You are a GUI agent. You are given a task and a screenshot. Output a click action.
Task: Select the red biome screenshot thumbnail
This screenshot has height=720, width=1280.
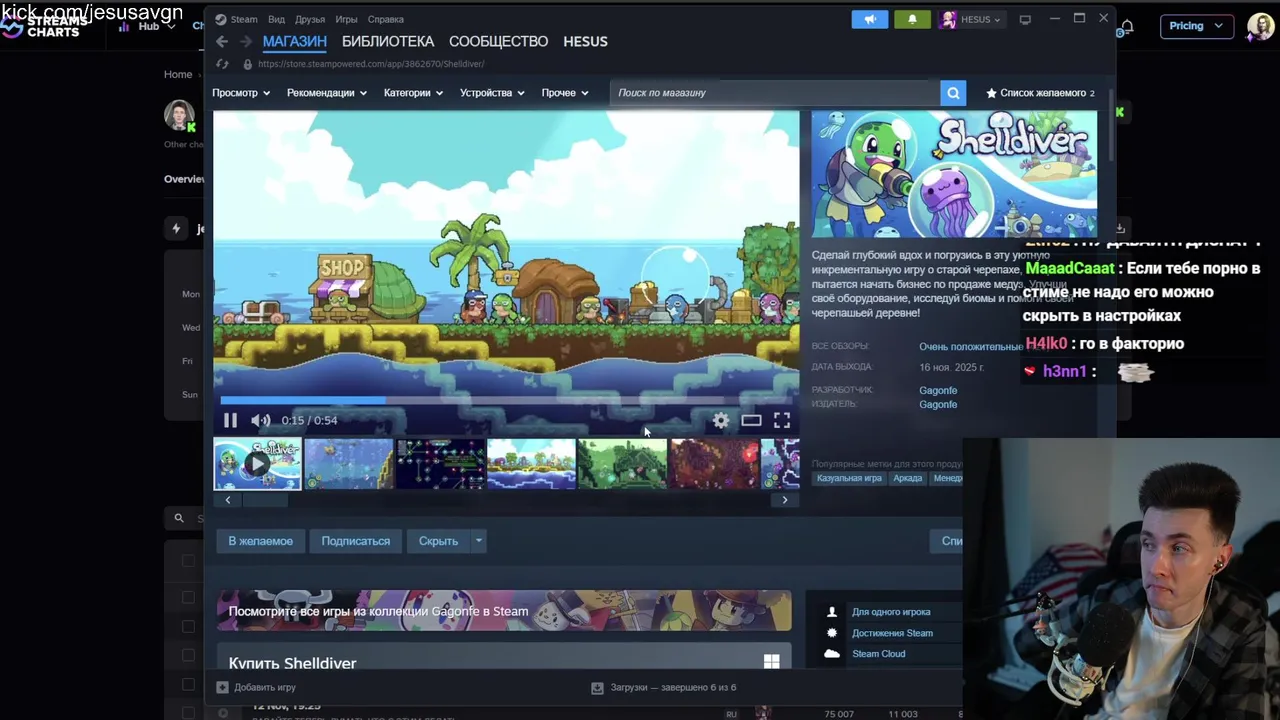tap(714, 464)
